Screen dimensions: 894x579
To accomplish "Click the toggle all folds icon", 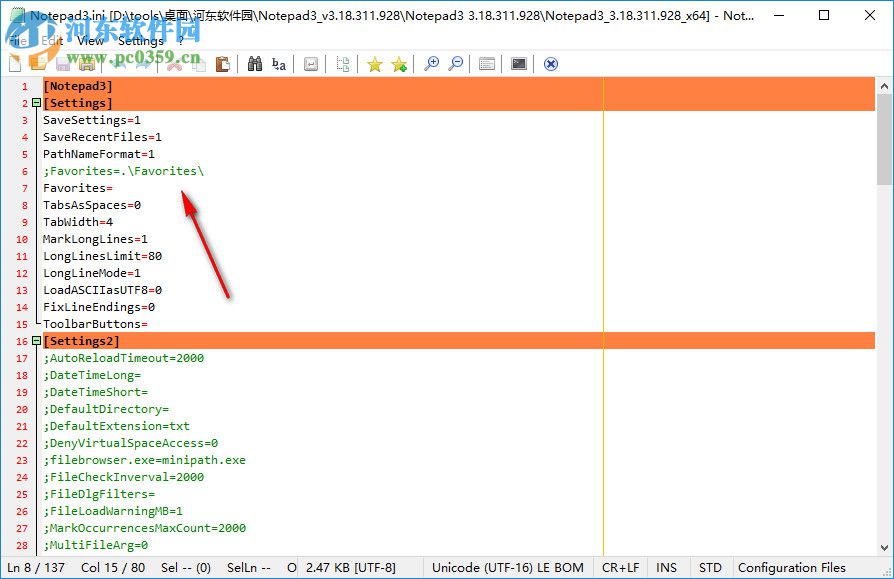I will point(343,64).
